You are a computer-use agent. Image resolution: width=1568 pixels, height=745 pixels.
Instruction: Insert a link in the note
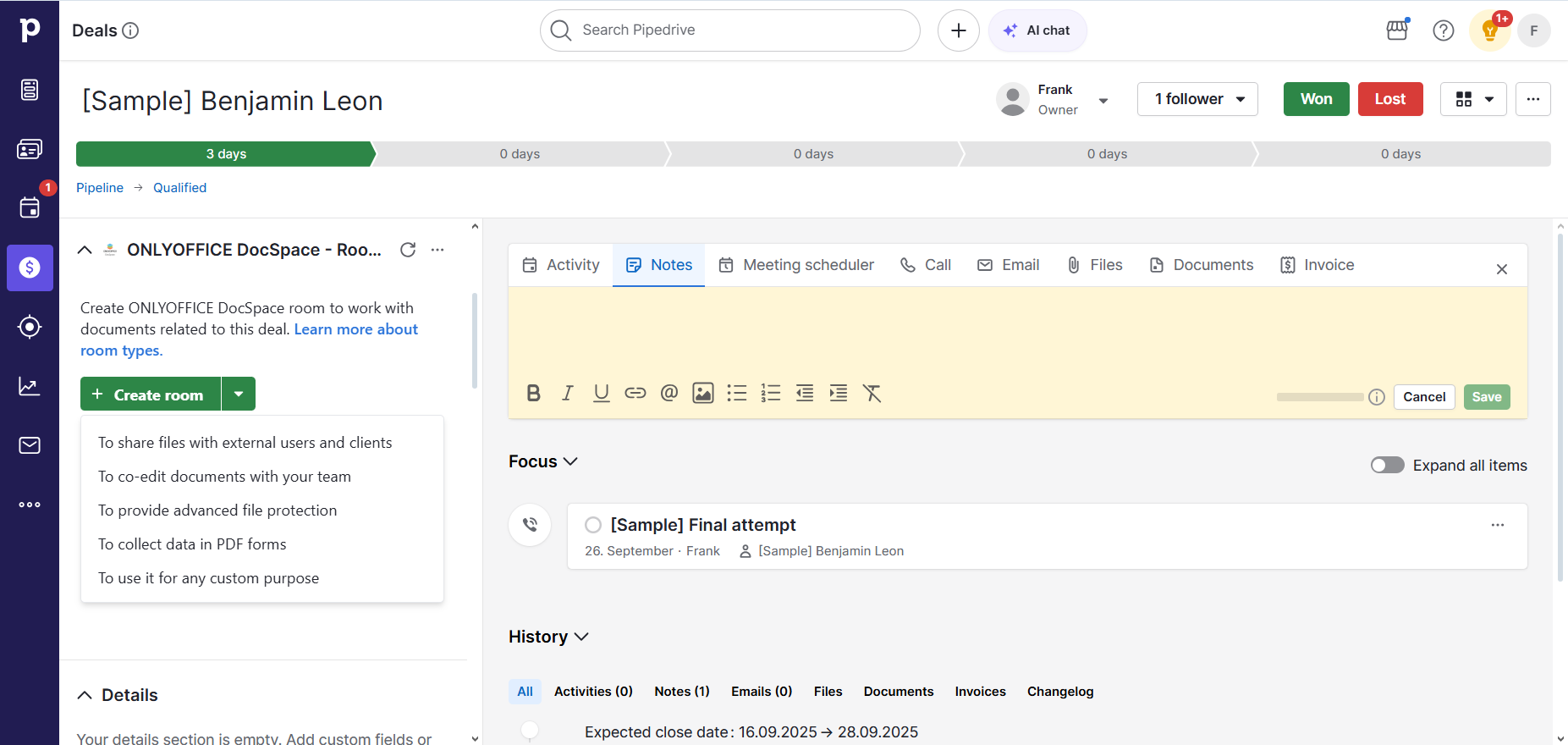pos(635,393)
